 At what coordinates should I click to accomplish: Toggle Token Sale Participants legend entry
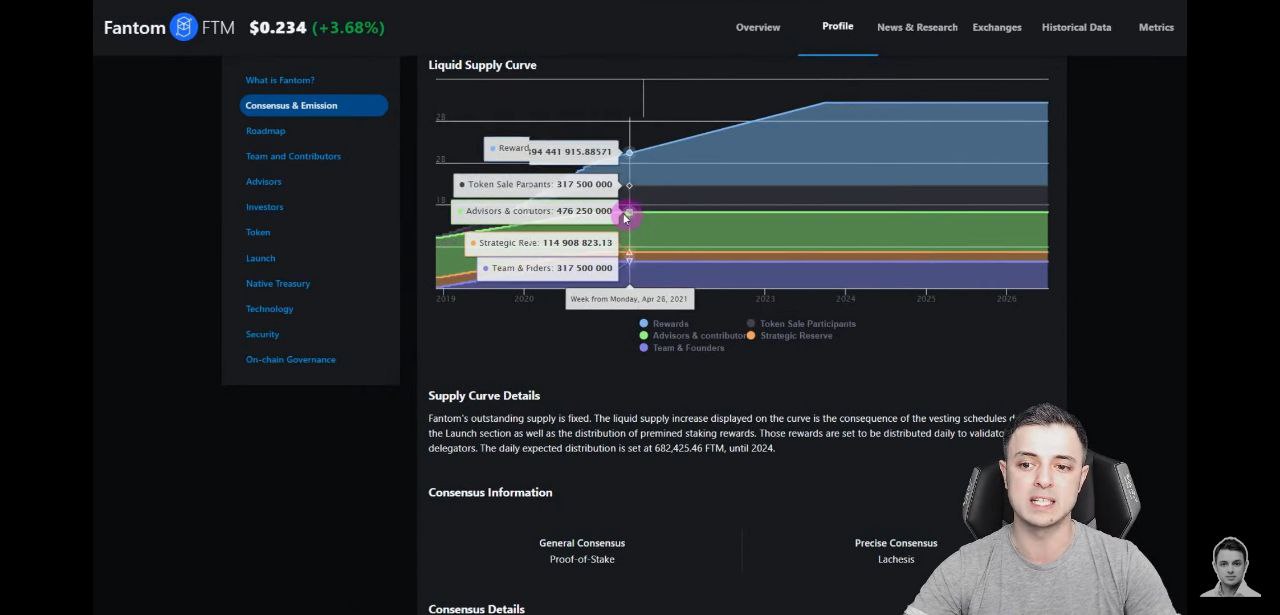tap(801, 324)
